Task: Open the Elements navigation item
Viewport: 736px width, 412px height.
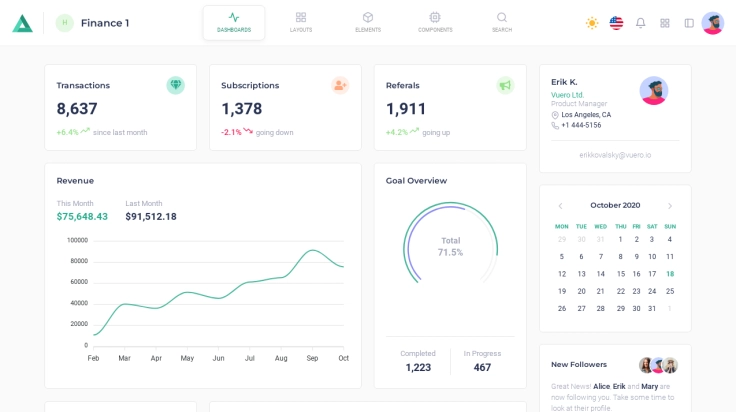Action: pos(368,22)
